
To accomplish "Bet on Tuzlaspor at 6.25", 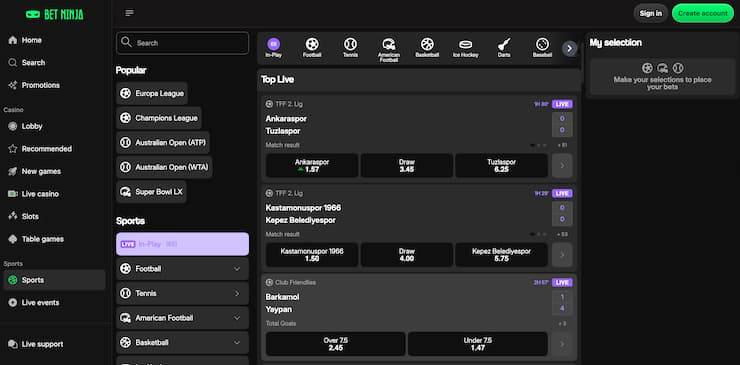I will pos(502,166).
